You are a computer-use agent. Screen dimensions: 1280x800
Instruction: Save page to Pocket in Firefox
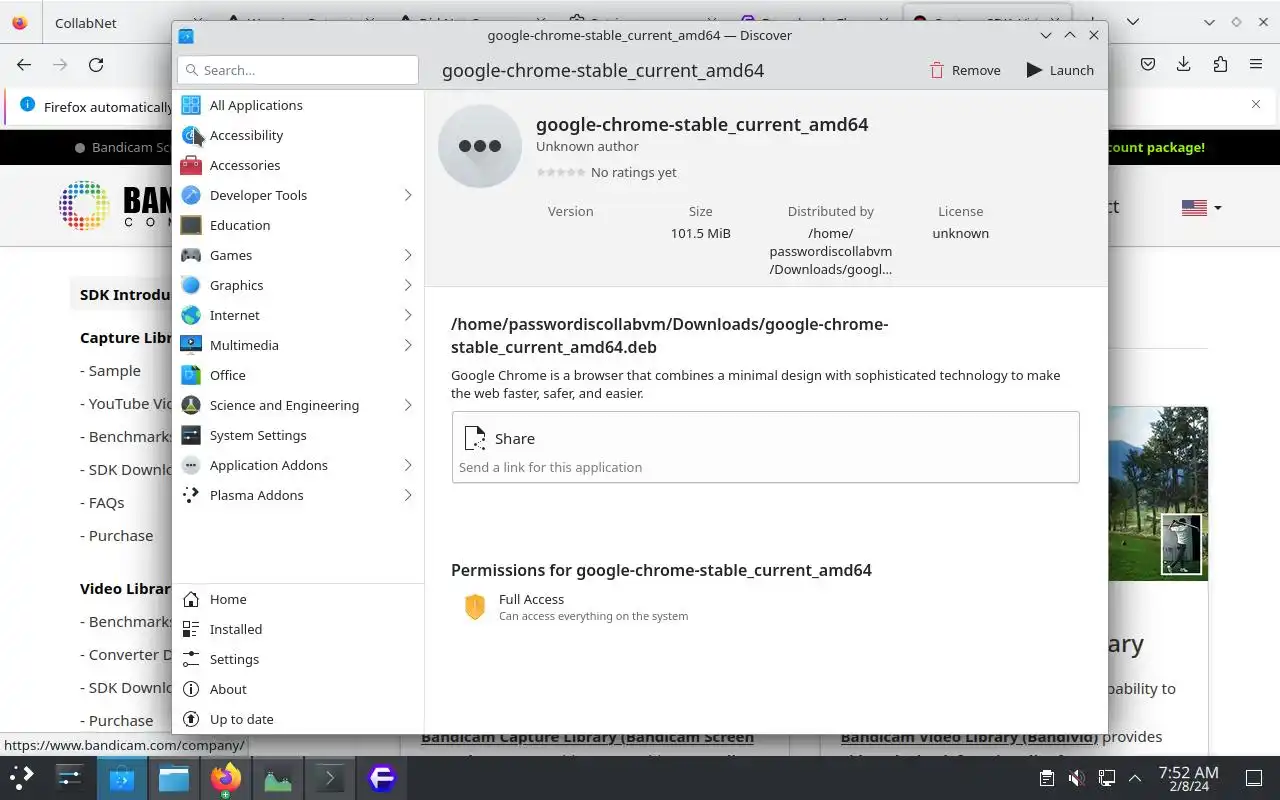1148,64
